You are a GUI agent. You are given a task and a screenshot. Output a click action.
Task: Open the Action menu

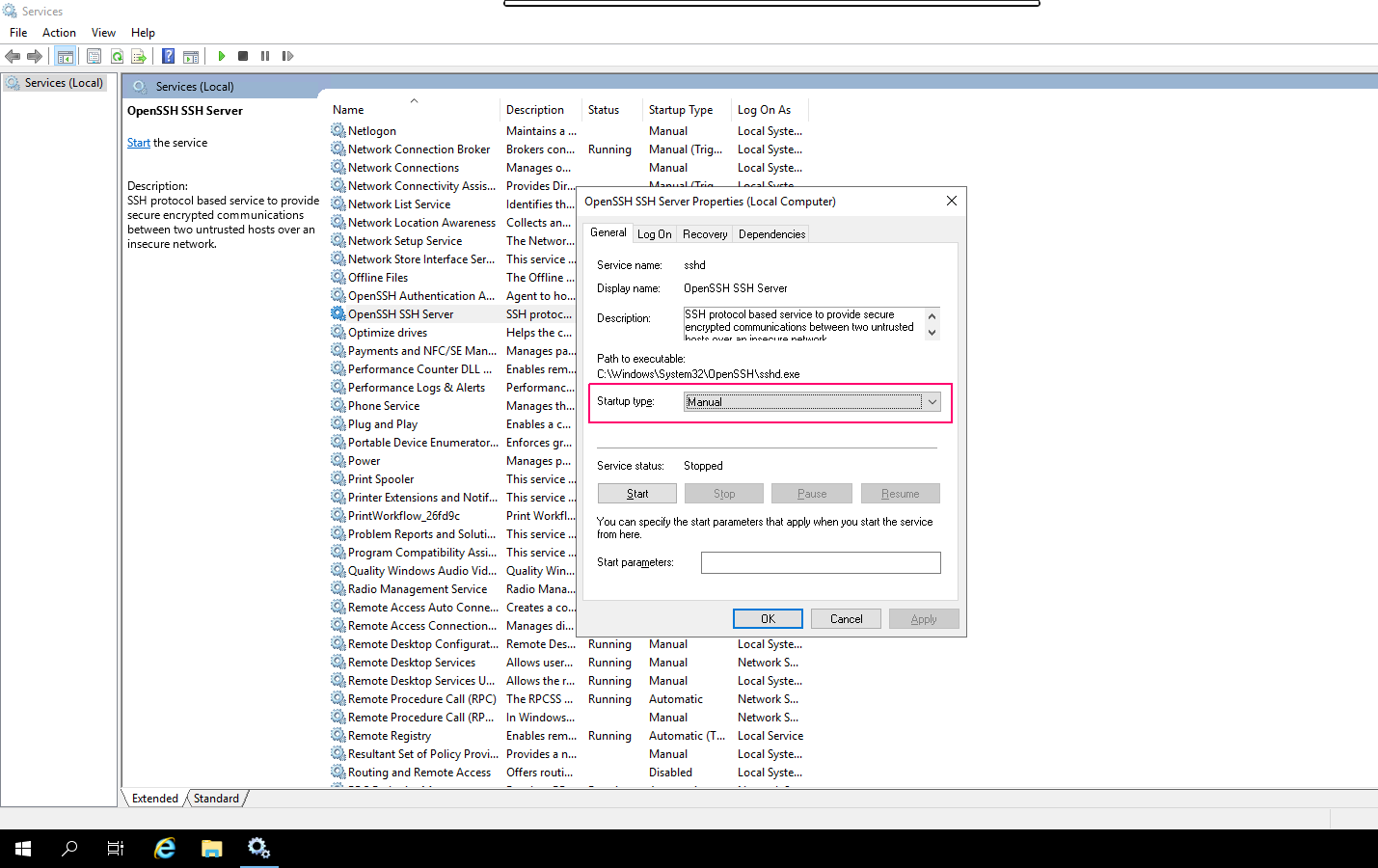point(59,32)
